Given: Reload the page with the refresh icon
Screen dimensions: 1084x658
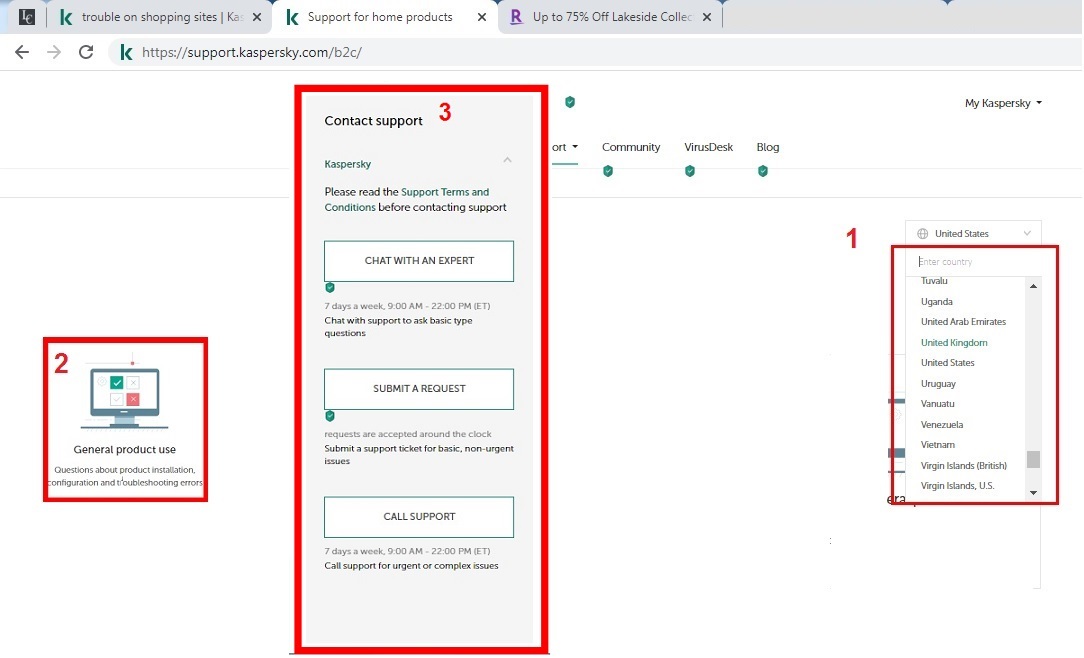Looking at the screenshot, I should (86, 52).
